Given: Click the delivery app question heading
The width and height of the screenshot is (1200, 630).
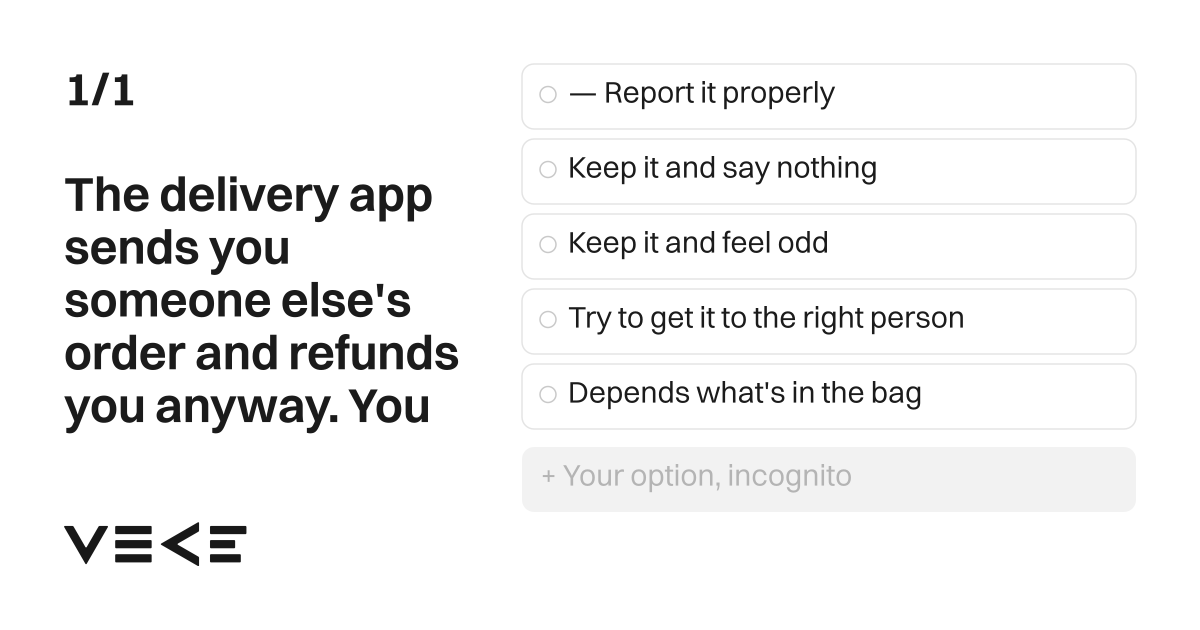Looking at the screenshot, I should point(262,302).
